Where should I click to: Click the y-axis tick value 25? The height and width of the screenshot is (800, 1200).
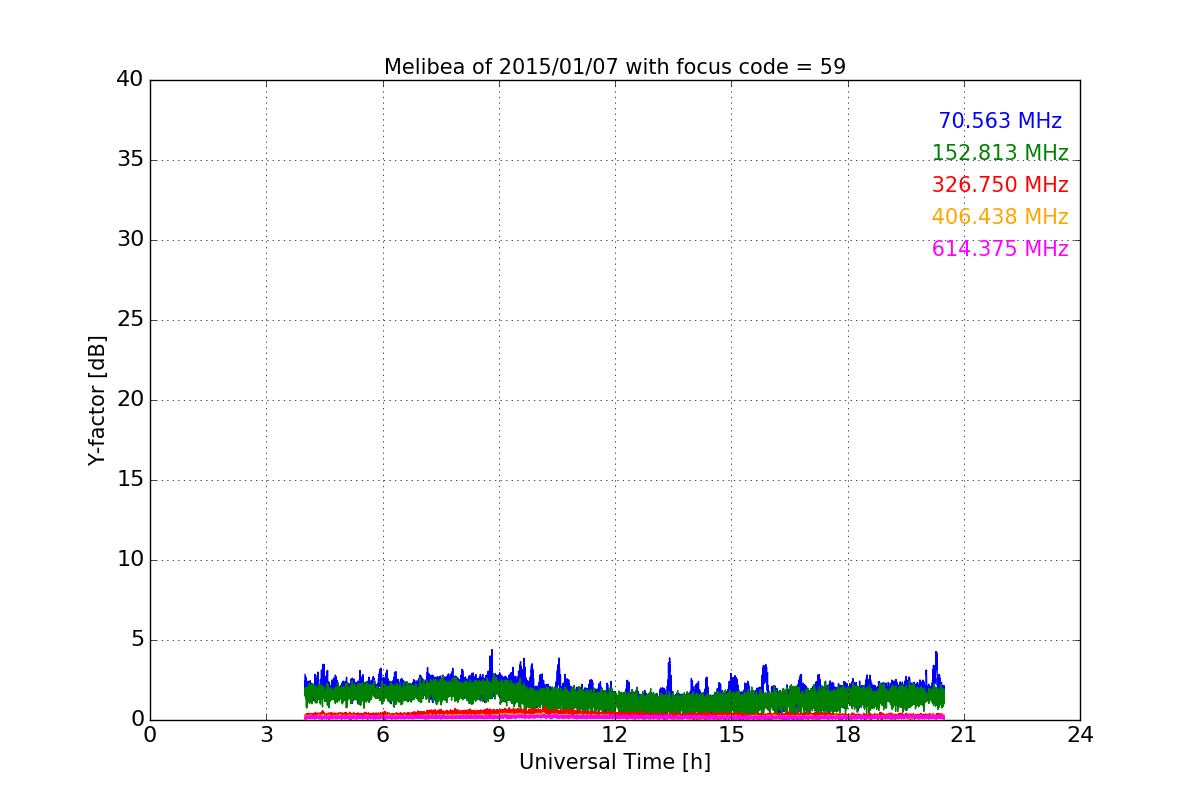coord(130,320)
